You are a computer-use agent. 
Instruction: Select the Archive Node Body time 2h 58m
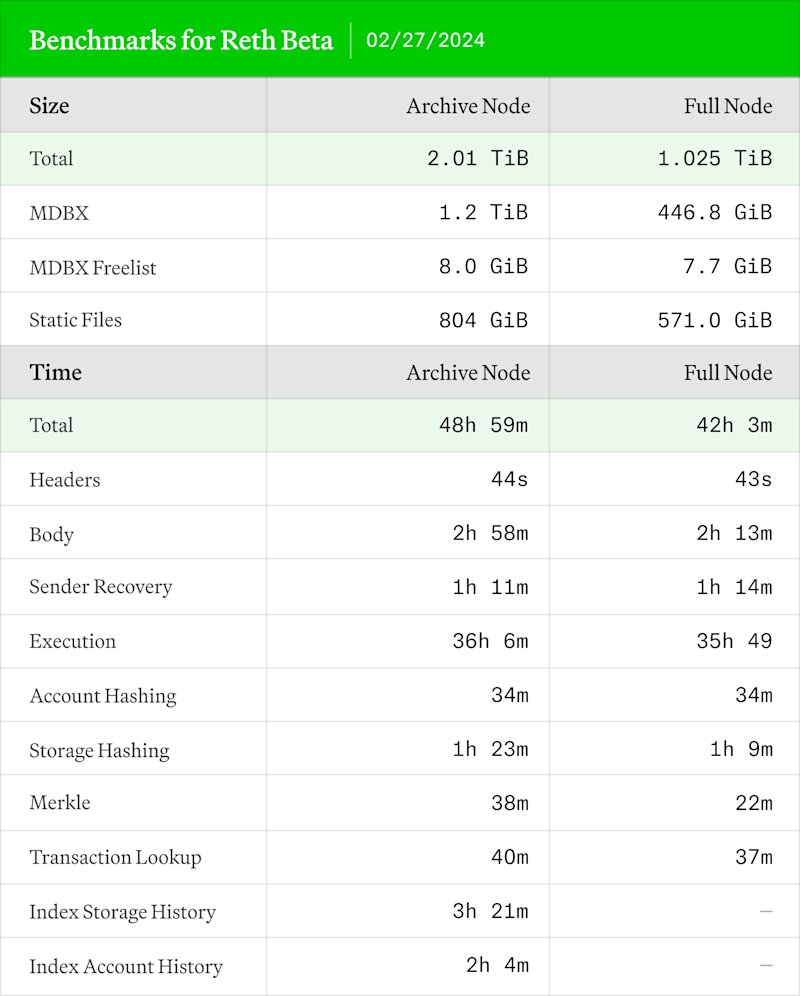(491, 533)
